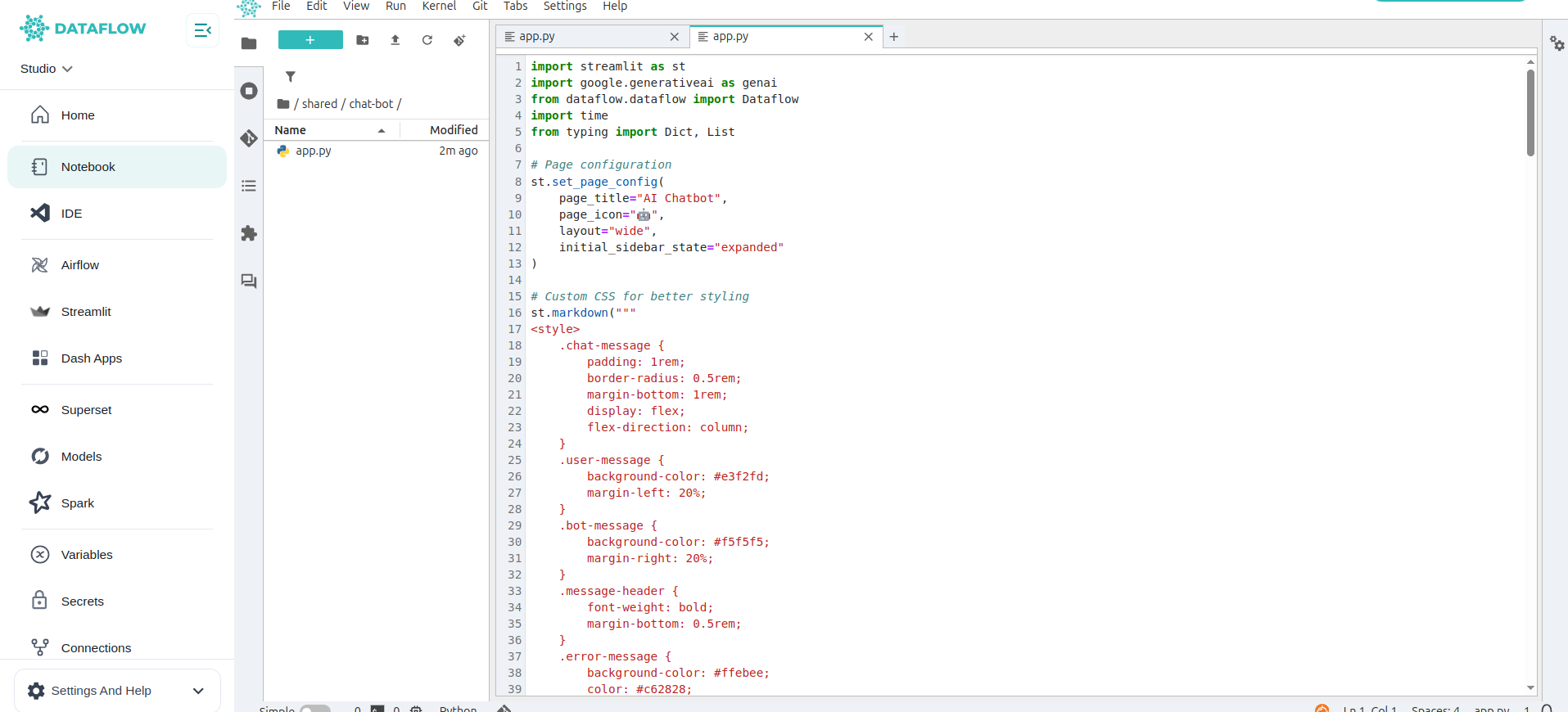Viewport: 1568px width, 712px height.
Task: Refresh the file browser listing
Action: (427, 40)
